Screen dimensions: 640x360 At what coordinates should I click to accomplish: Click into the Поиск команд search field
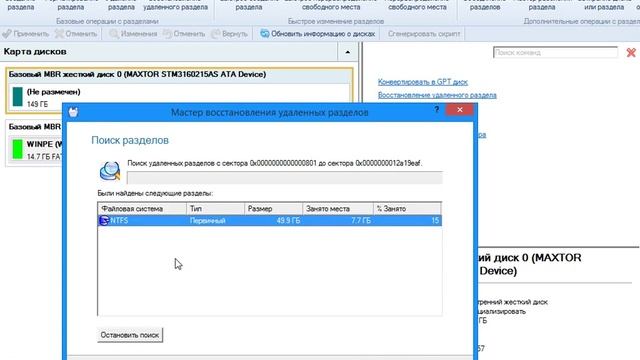click(555, 53)
